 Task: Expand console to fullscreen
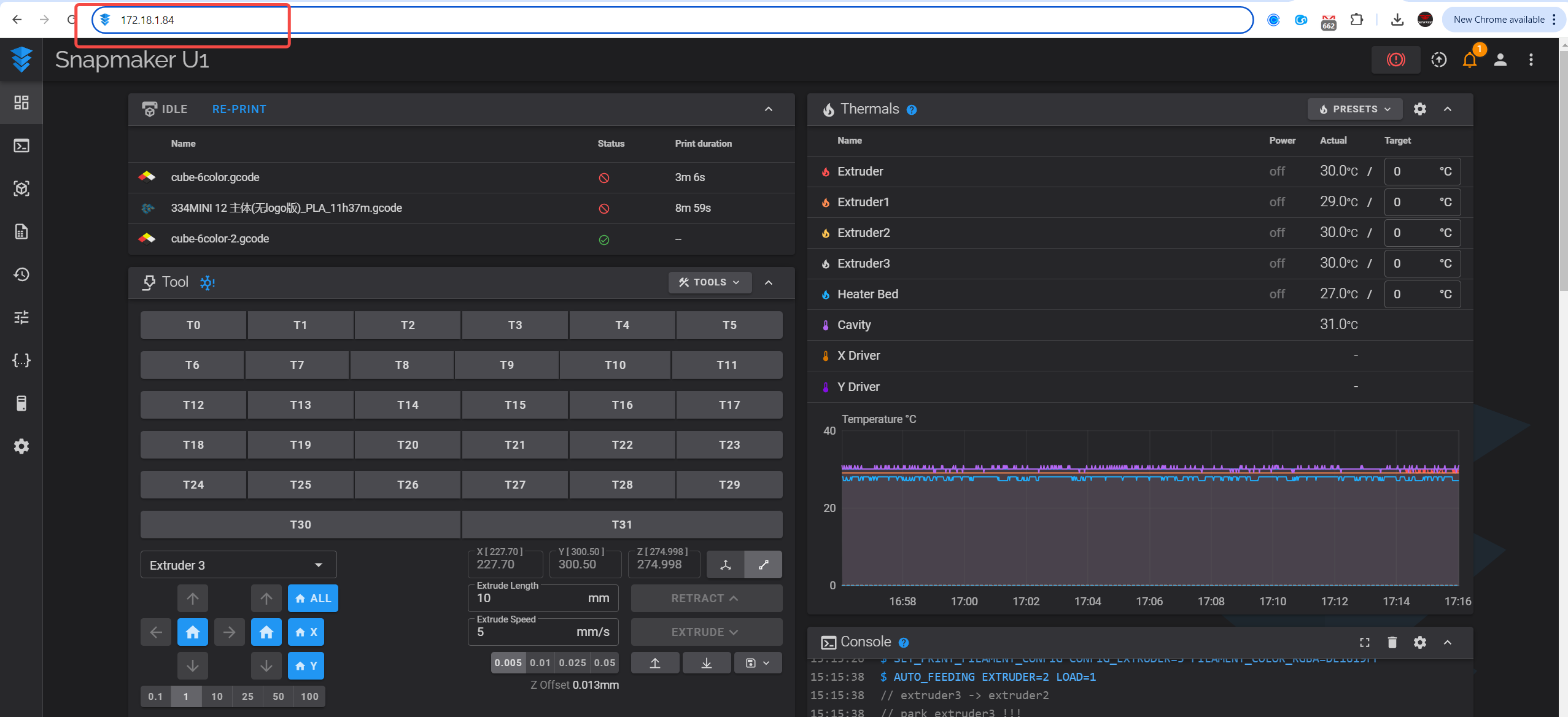pyautogui.click(x=1365, y=642)
